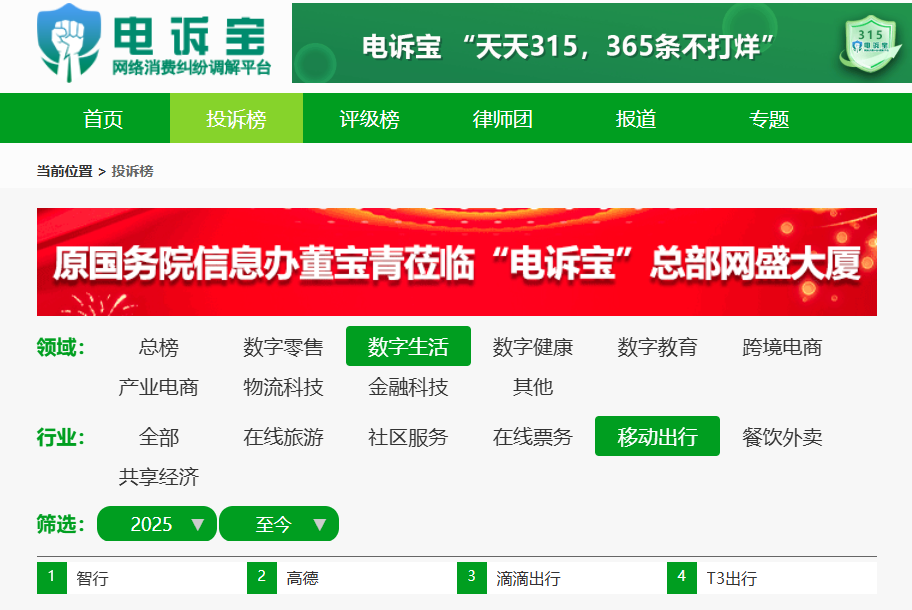
Task: Select the 数字生活 domain filter
Action: tap(408, 347)
